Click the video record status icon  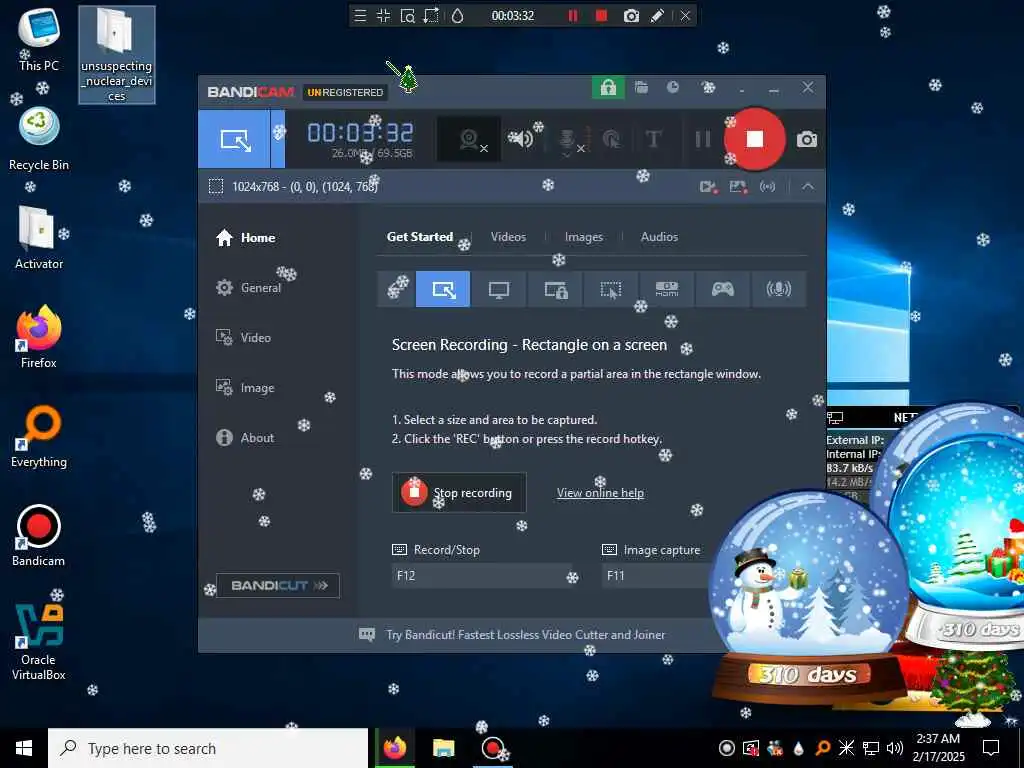pos(709,187)
